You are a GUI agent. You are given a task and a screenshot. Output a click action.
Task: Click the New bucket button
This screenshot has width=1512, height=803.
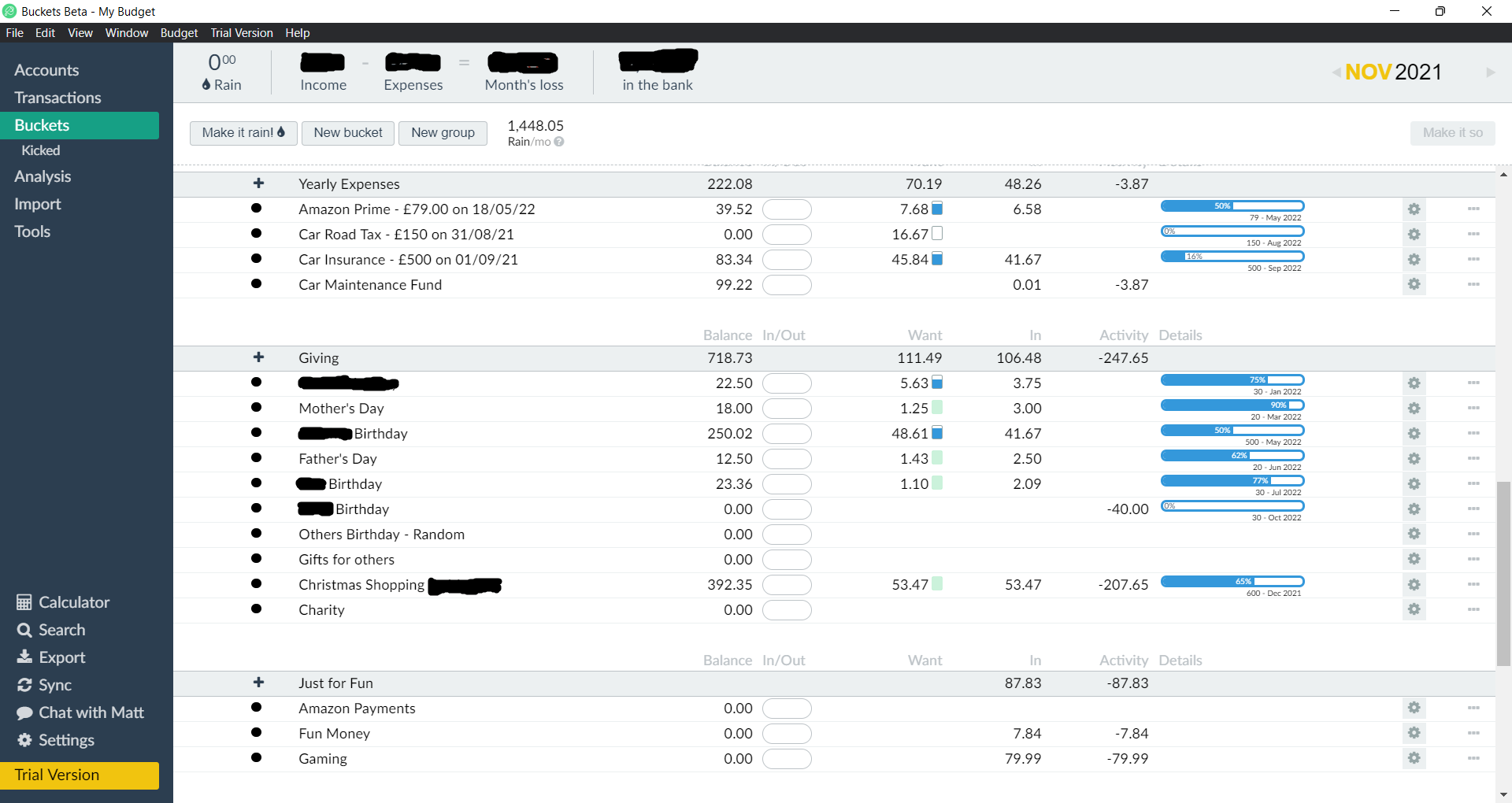pos(348,133)
